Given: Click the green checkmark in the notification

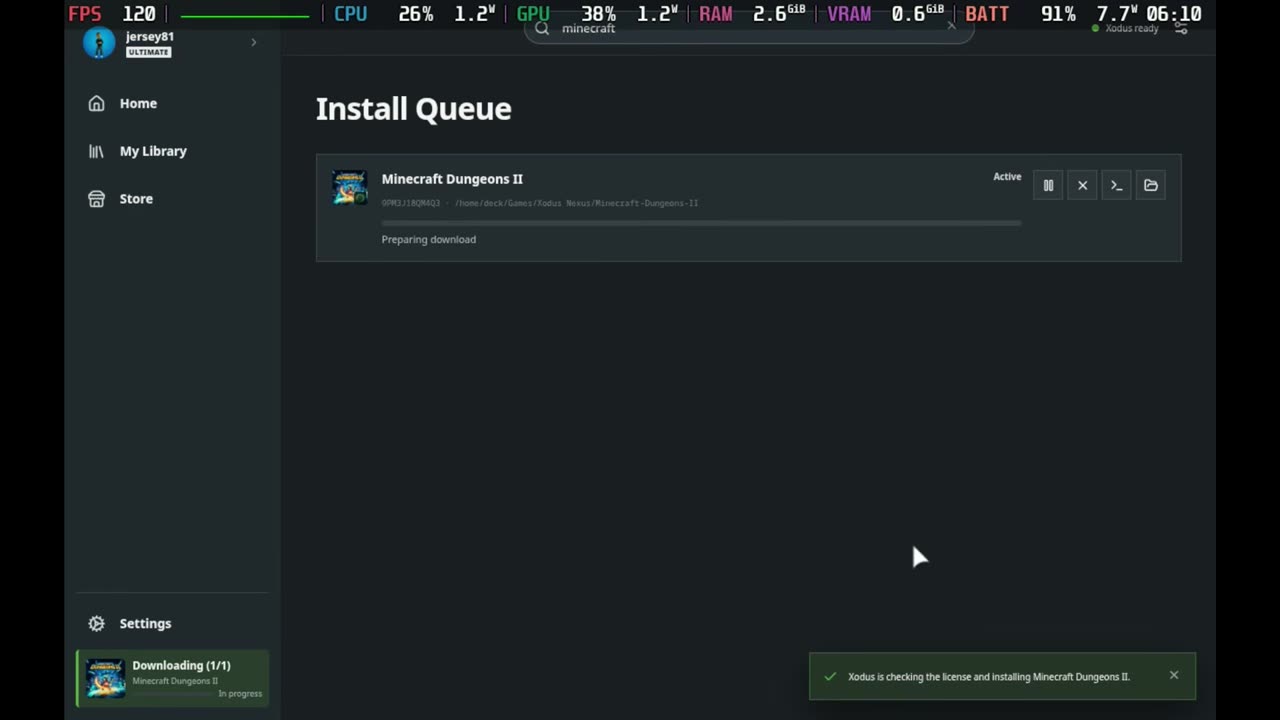Looking at the screenshot, I should [830, 676].
